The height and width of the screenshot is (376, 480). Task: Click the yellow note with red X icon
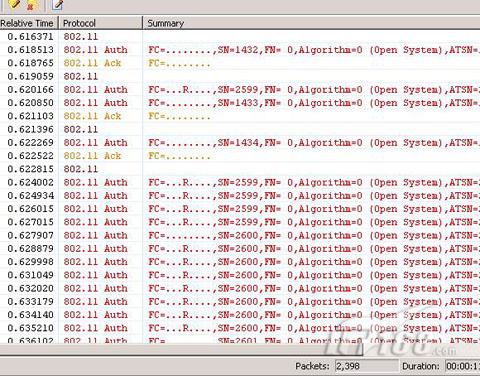(x=31, y=5)
